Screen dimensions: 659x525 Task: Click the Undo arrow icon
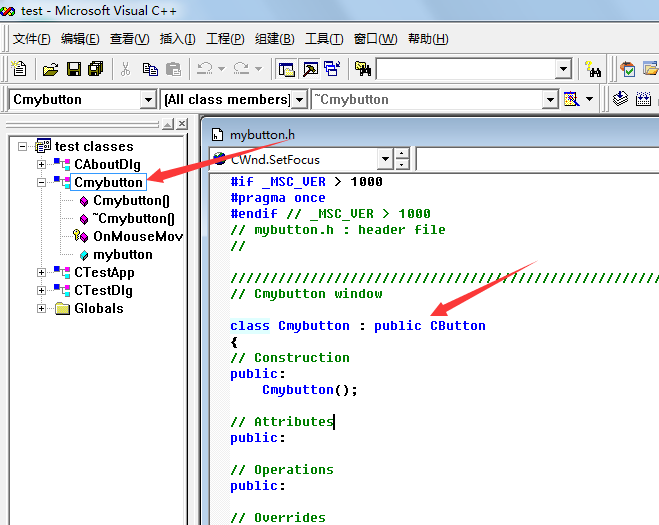click(205, 68)
